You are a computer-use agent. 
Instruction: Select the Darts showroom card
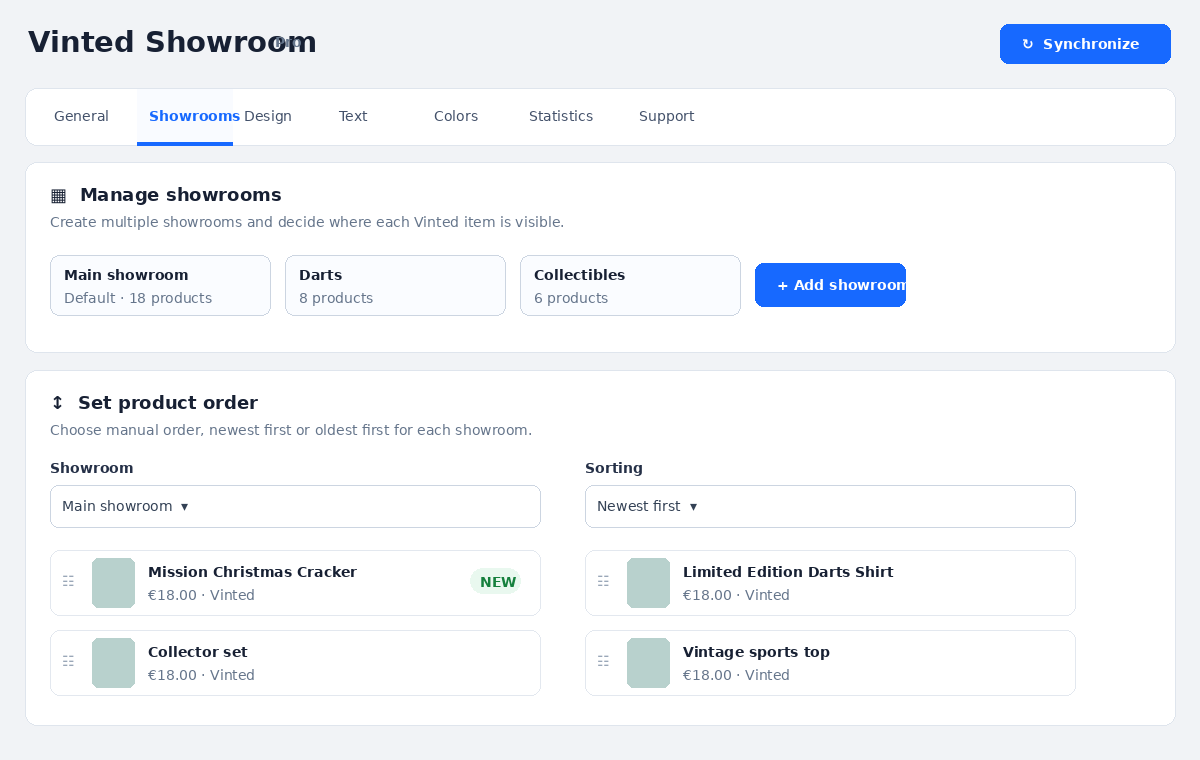tap(395, 285)
